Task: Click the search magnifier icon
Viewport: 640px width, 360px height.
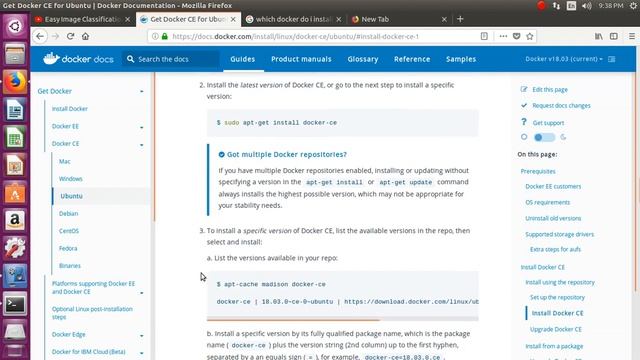Action: (130, 59)
